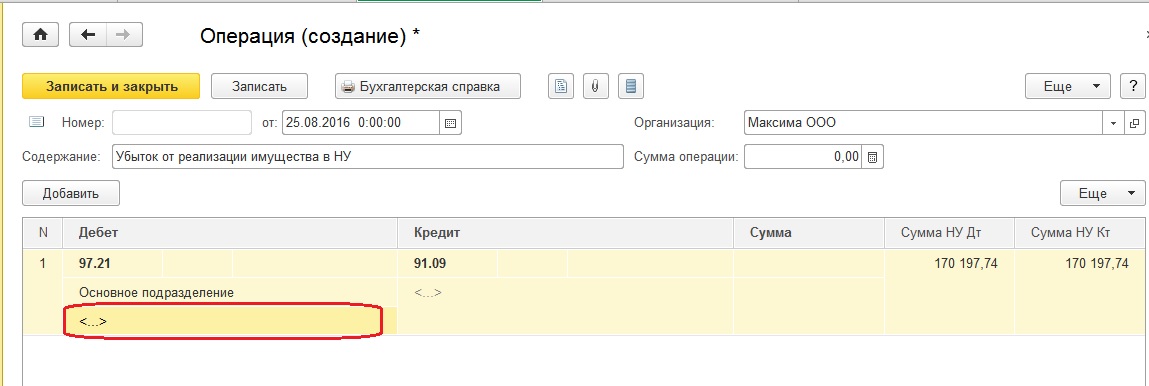The image size is (1149, 386).
Task: Navigate back with the left arrow
Action: point(88,34)
